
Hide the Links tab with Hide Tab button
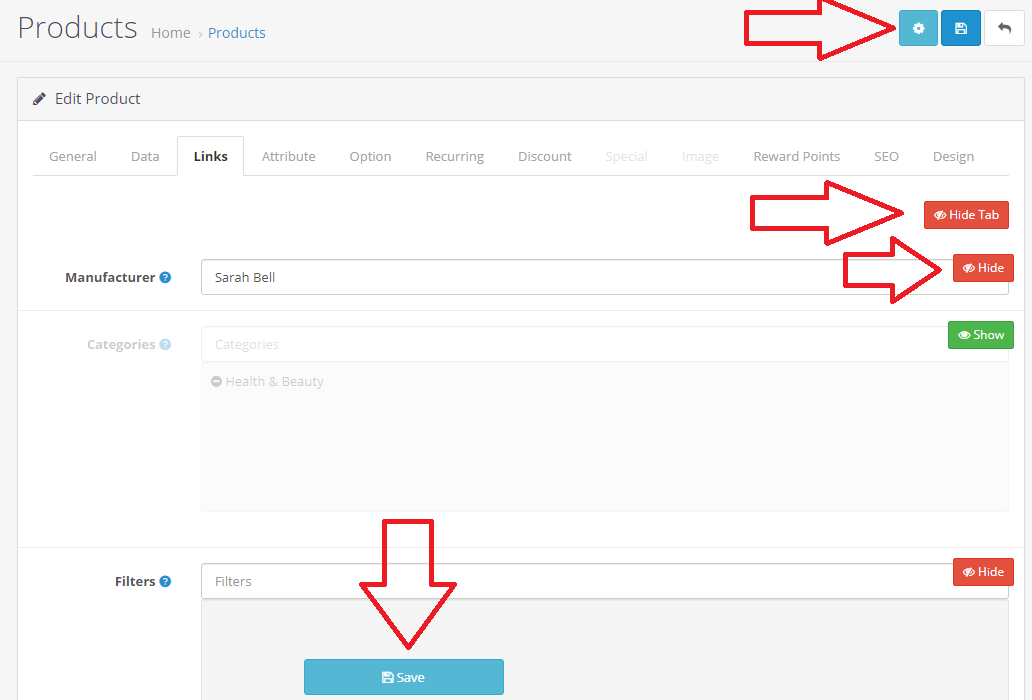click(966, 215)
